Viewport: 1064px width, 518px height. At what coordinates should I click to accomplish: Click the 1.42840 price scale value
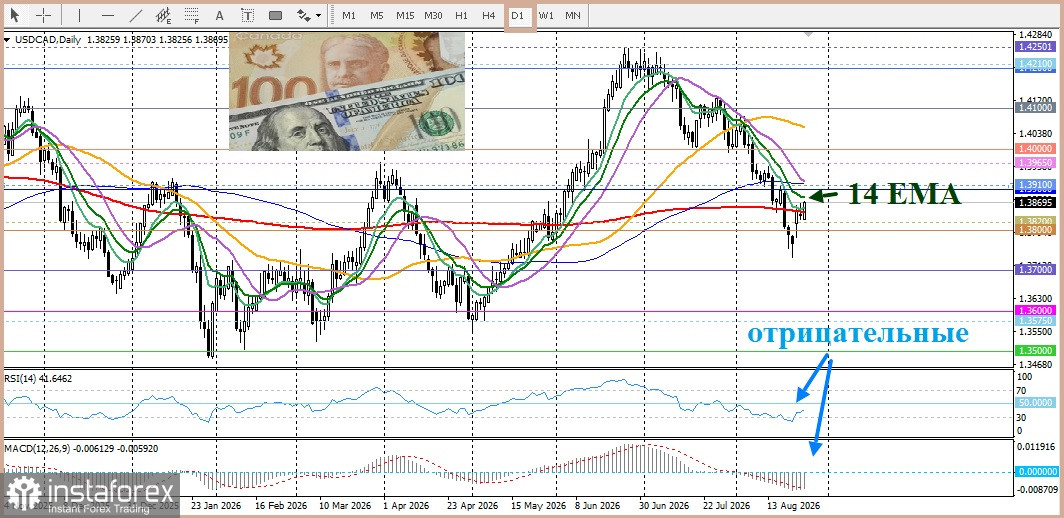point(1035,35)
